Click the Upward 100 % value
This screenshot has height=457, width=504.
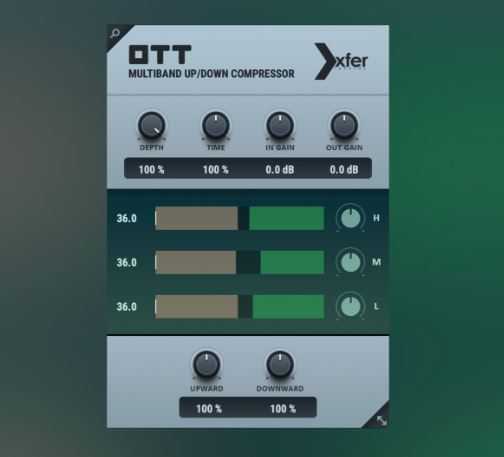[x=209, y=408]
